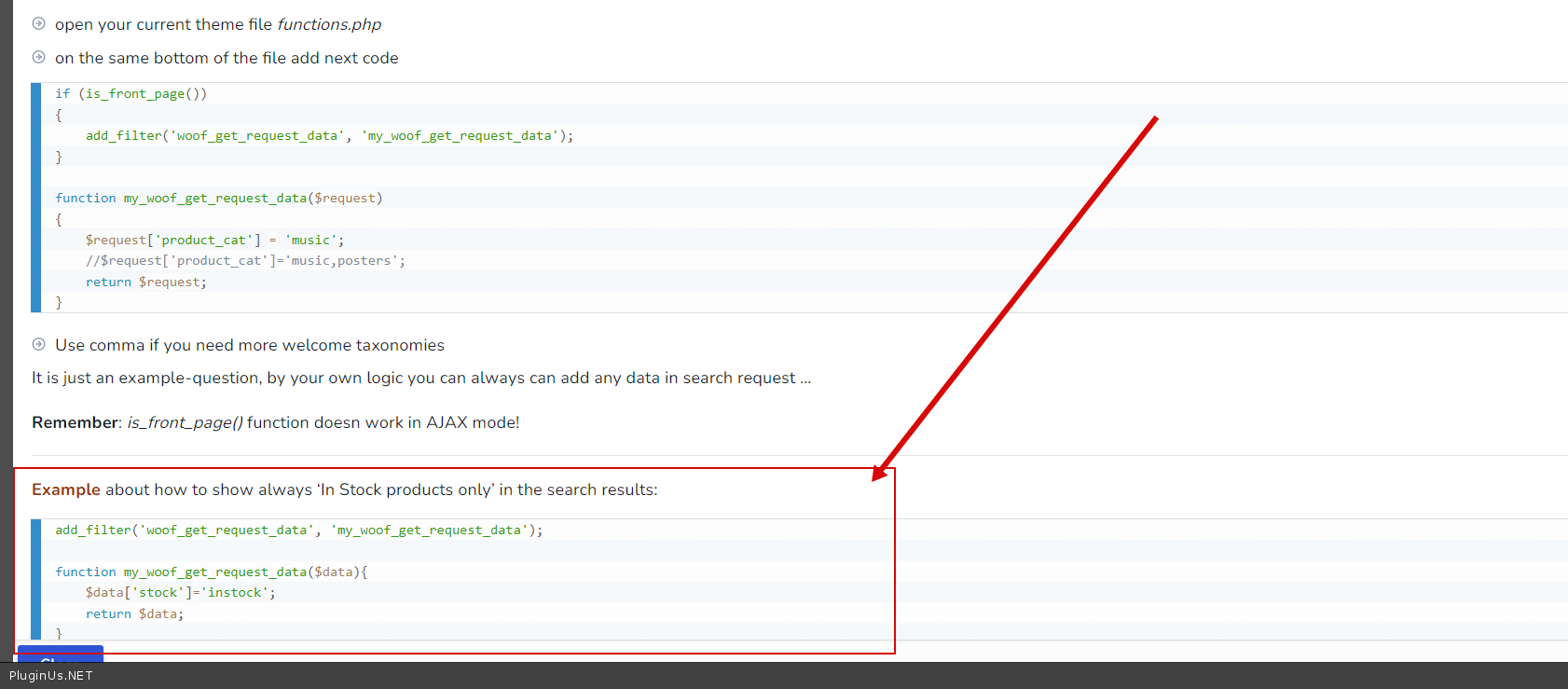Click the commented-out 'music,posters' code line
Screen dimensions: 1568x689
click(x=245, y=261)
